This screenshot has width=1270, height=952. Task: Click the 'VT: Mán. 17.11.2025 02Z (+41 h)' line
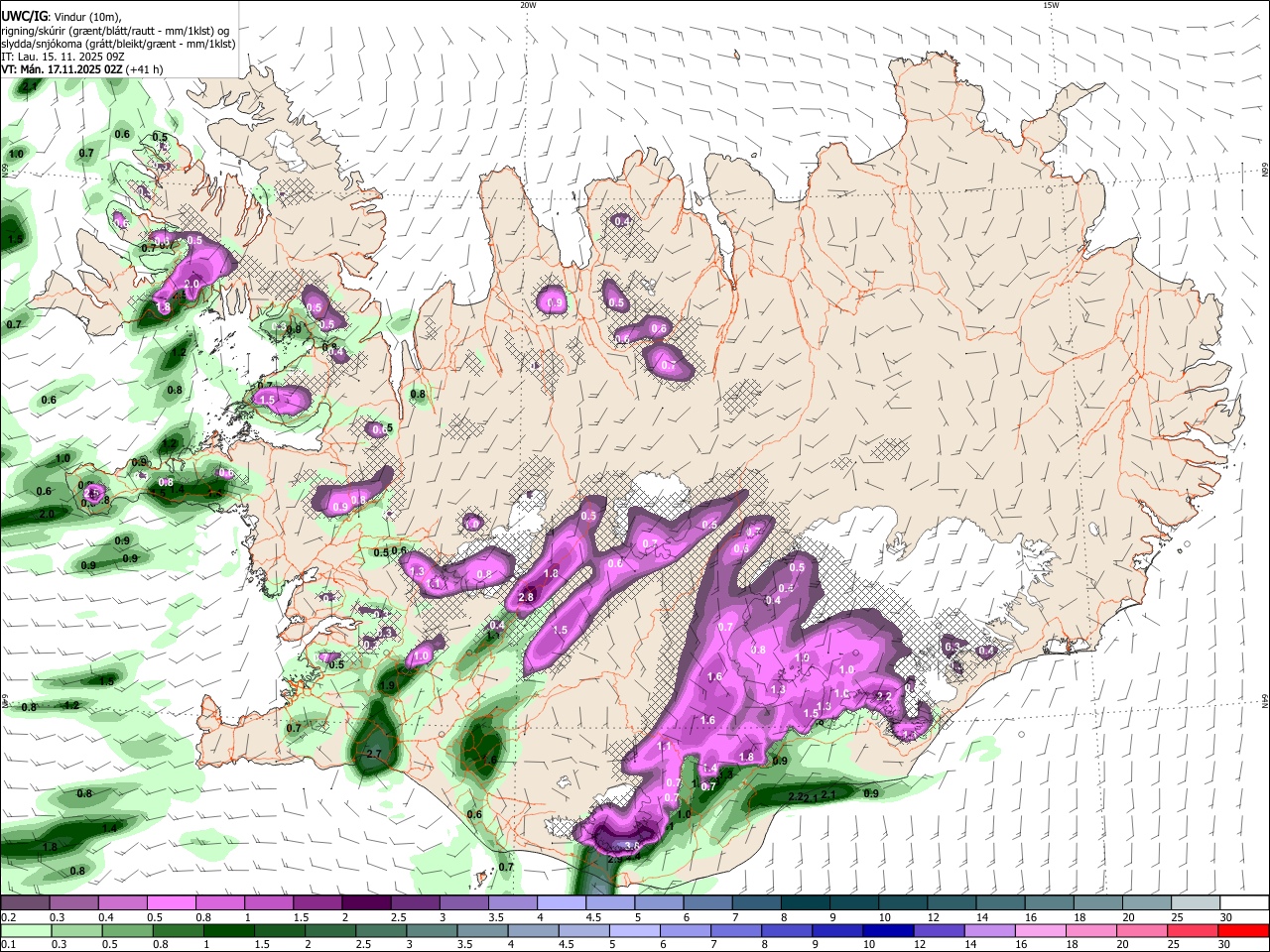point(82,69)
